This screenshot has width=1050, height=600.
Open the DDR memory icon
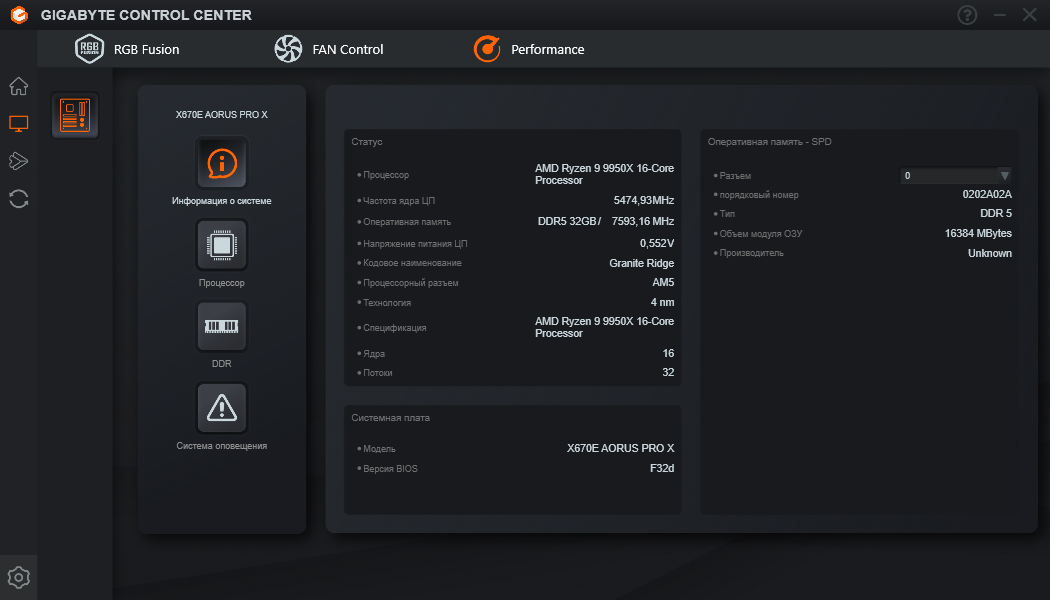222,326
